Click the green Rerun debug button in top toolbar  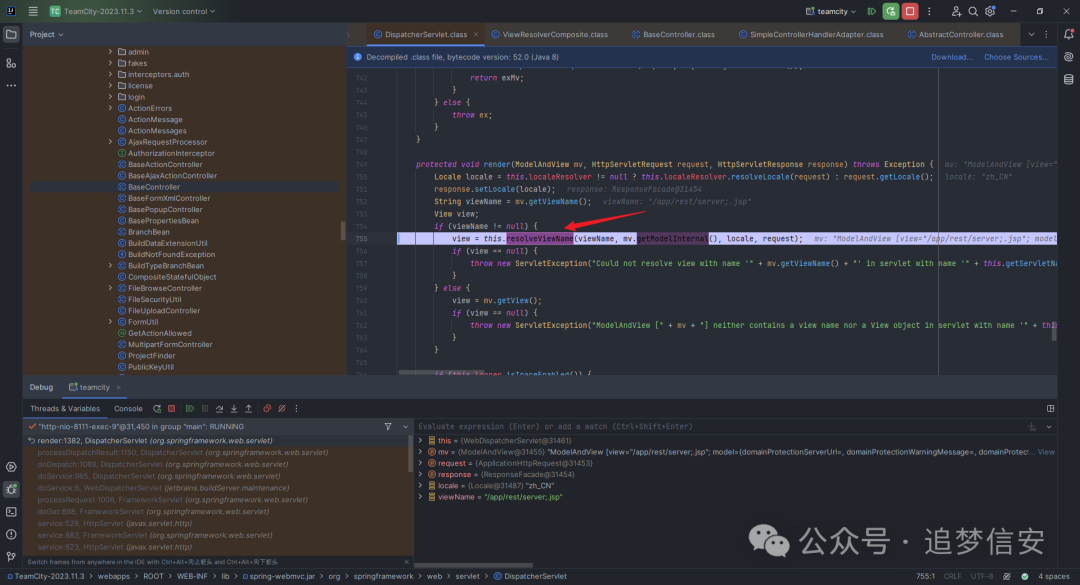point(891,11)
